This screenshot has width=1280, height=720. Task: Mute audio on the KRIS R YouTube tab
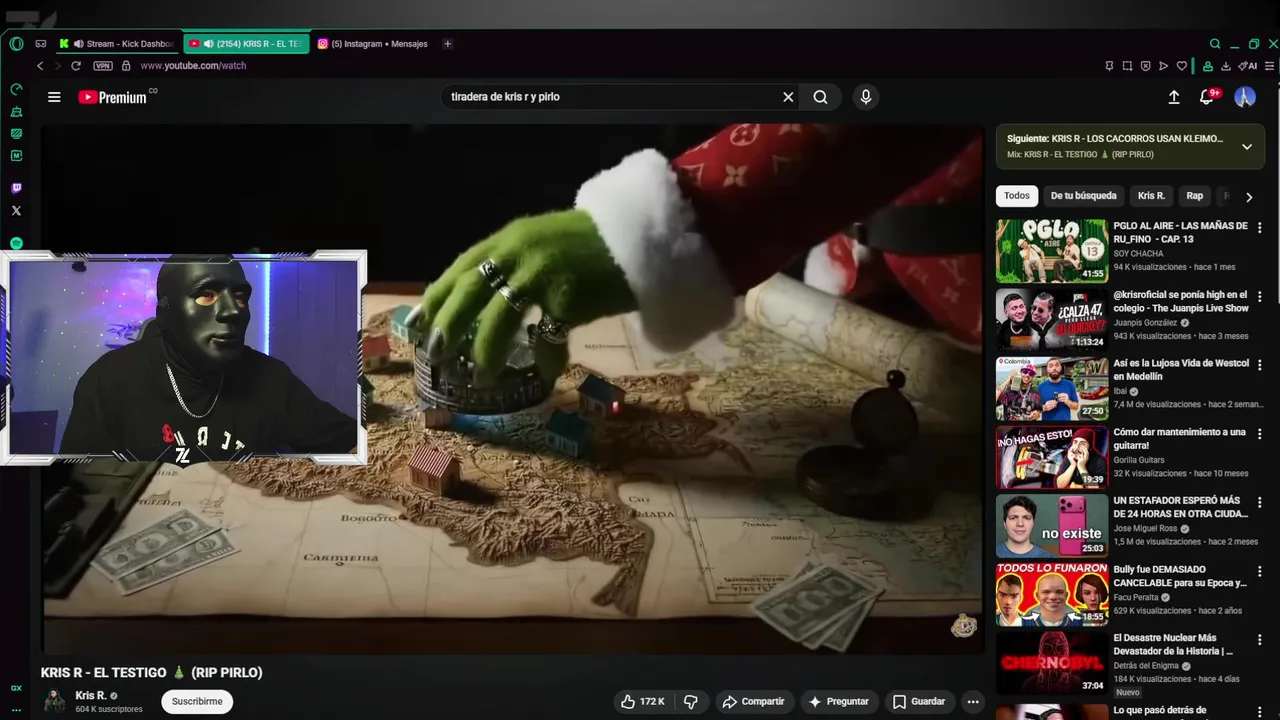(x=208, y=44)
